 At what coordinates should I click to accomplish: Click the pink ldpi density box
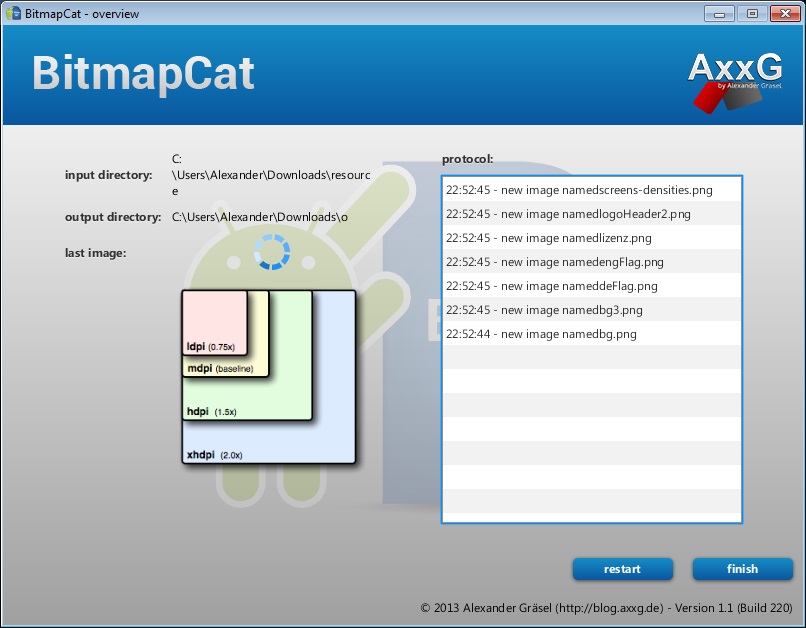[214, 320]
